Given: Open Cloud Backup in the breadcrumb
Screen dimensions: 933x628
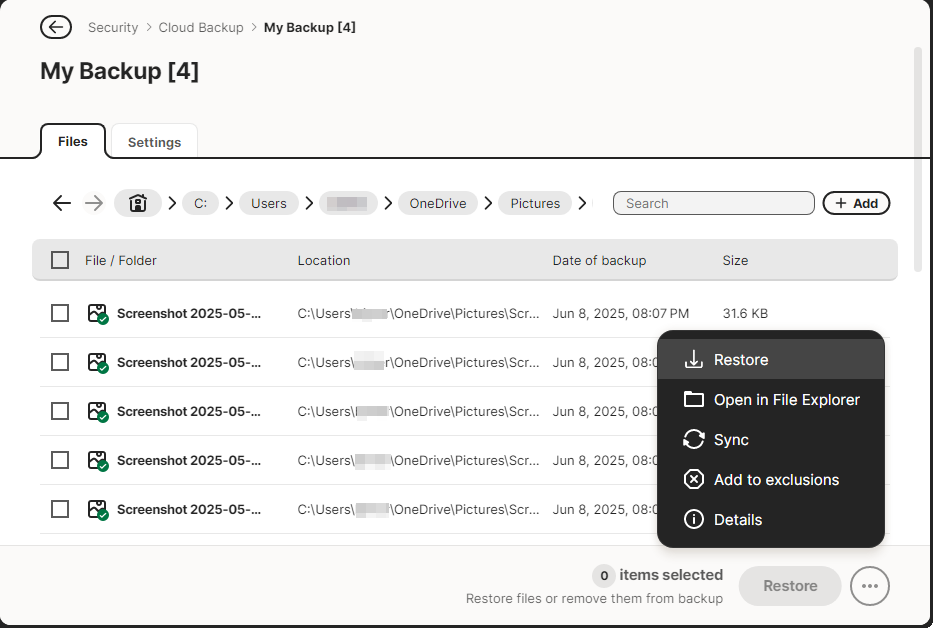Looking at the screenshot, I should point(201,27).
